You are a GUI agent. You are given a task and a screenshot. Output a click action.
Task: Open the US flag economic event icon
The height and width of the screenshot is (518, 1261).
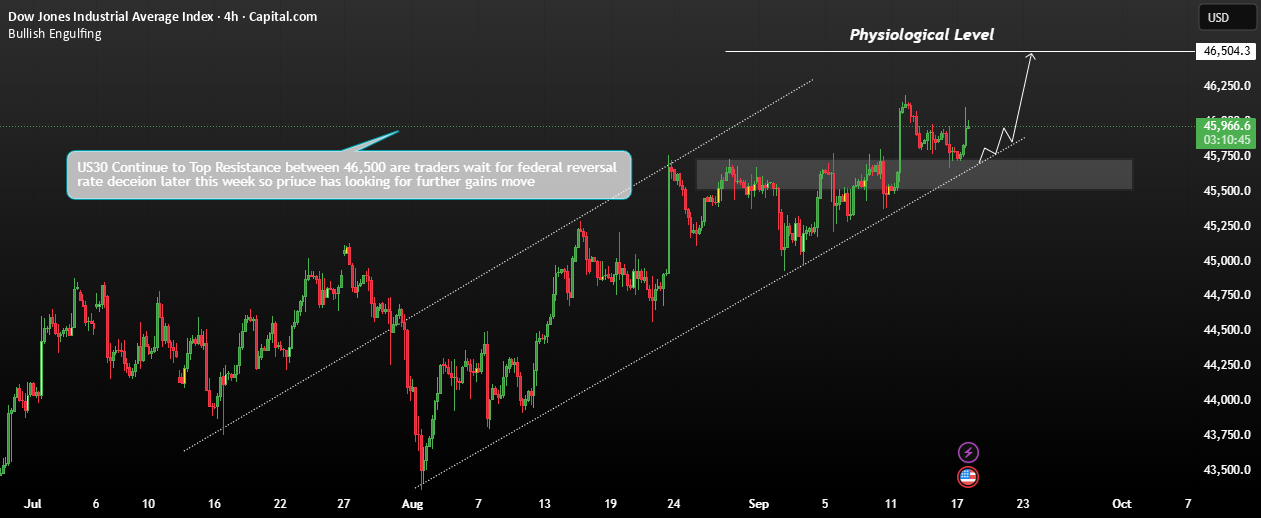(967, 477)
